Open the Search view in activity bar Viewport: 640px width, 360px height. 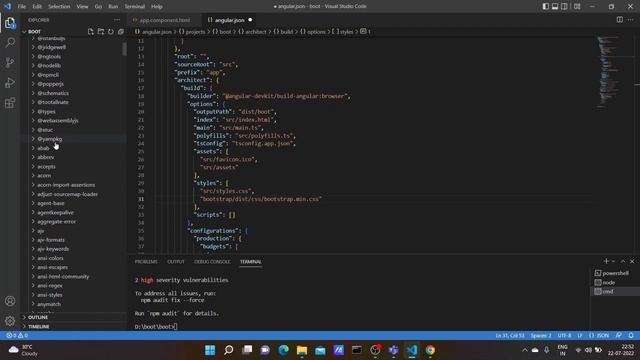(x=10, y=42)
